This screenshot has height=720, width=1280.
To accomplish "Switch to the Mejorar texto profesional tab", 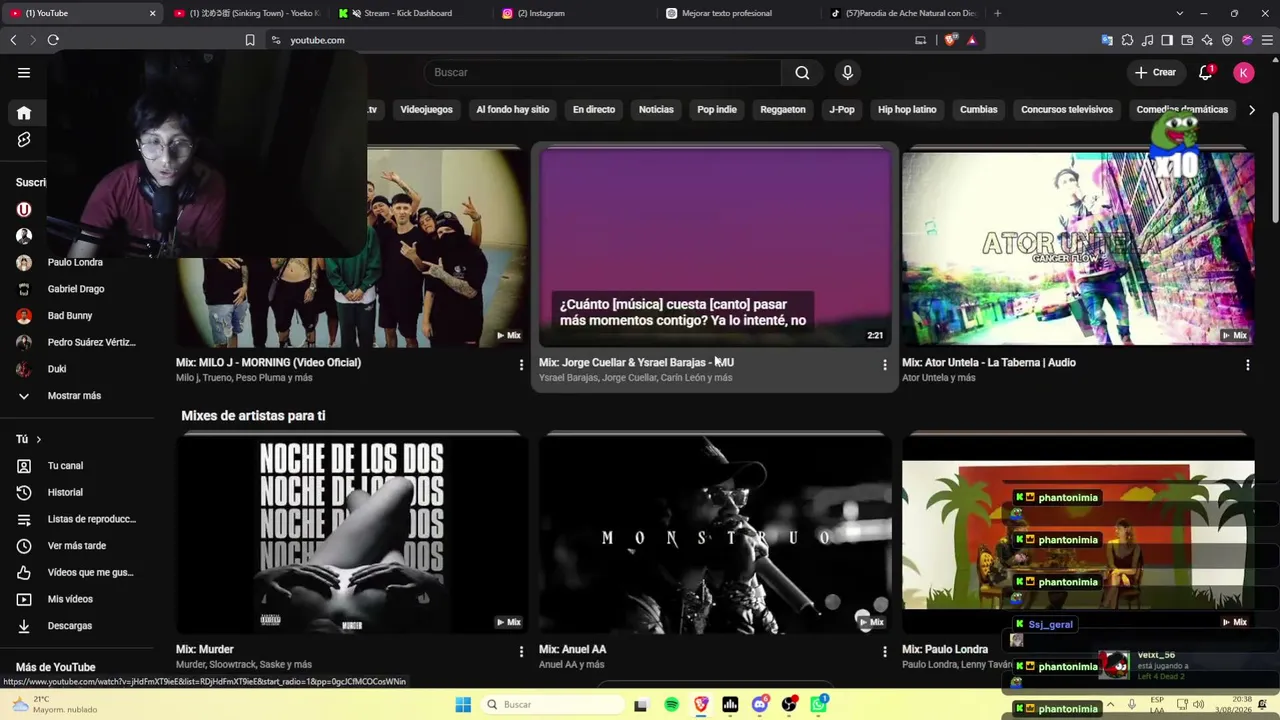I will [737, 13].
